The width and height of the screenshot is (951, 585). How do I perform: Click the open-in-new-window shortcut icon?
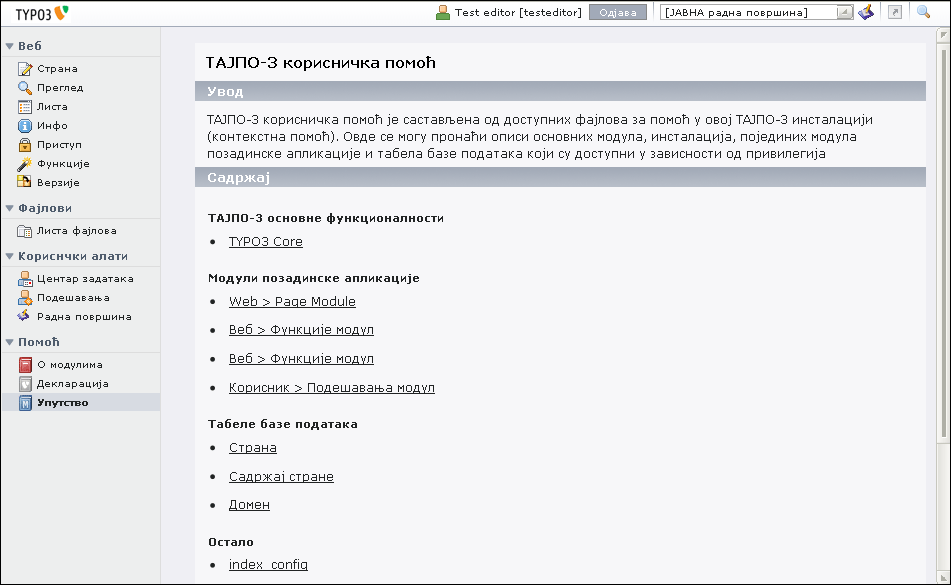coord(895,12)
